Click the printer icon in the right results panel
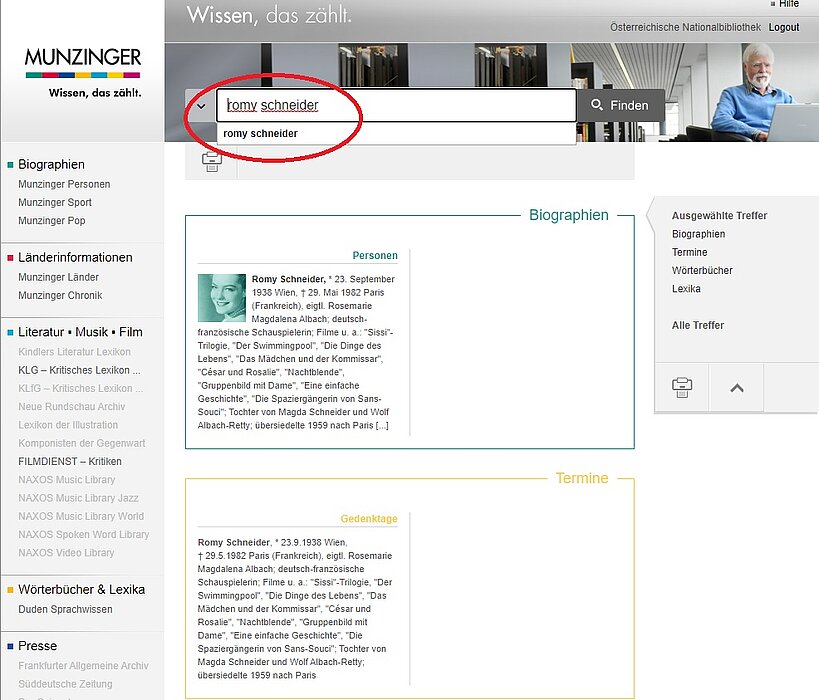Screen dimensions: 819x700 682,388
